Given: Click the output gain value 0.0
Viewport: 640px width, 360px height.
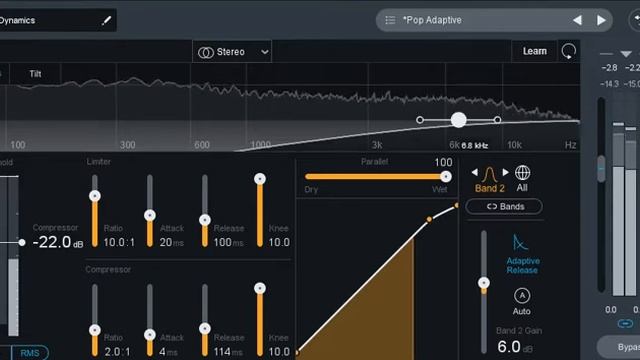Looking at the screenshot, I should [611, 310].
